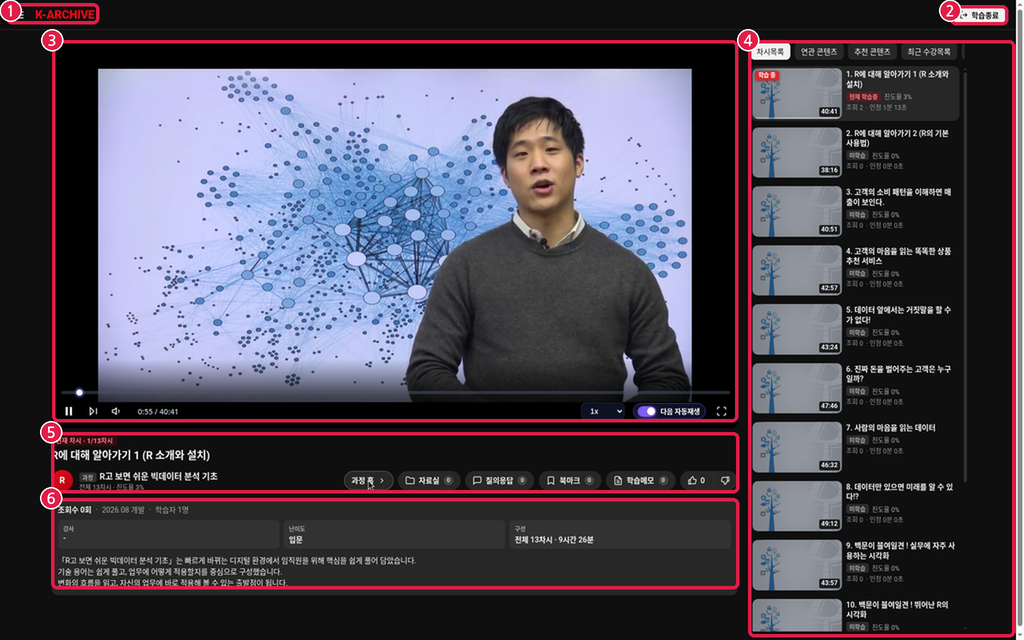Click the video time display 0:55 / 40:41
Image resolution: width=1024 pixels, height=640 pixels.
coord(157,411)
